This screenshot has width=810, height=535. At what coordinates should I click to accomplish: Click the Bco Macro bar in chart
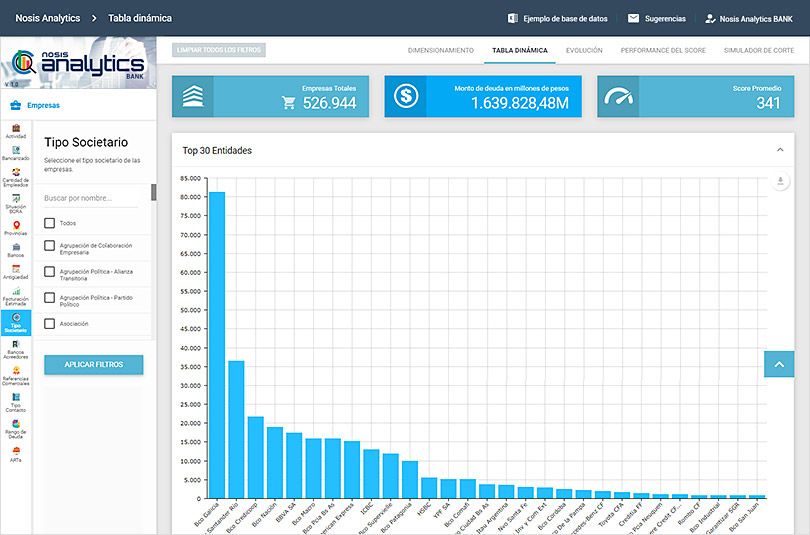(x=314, y=468)
